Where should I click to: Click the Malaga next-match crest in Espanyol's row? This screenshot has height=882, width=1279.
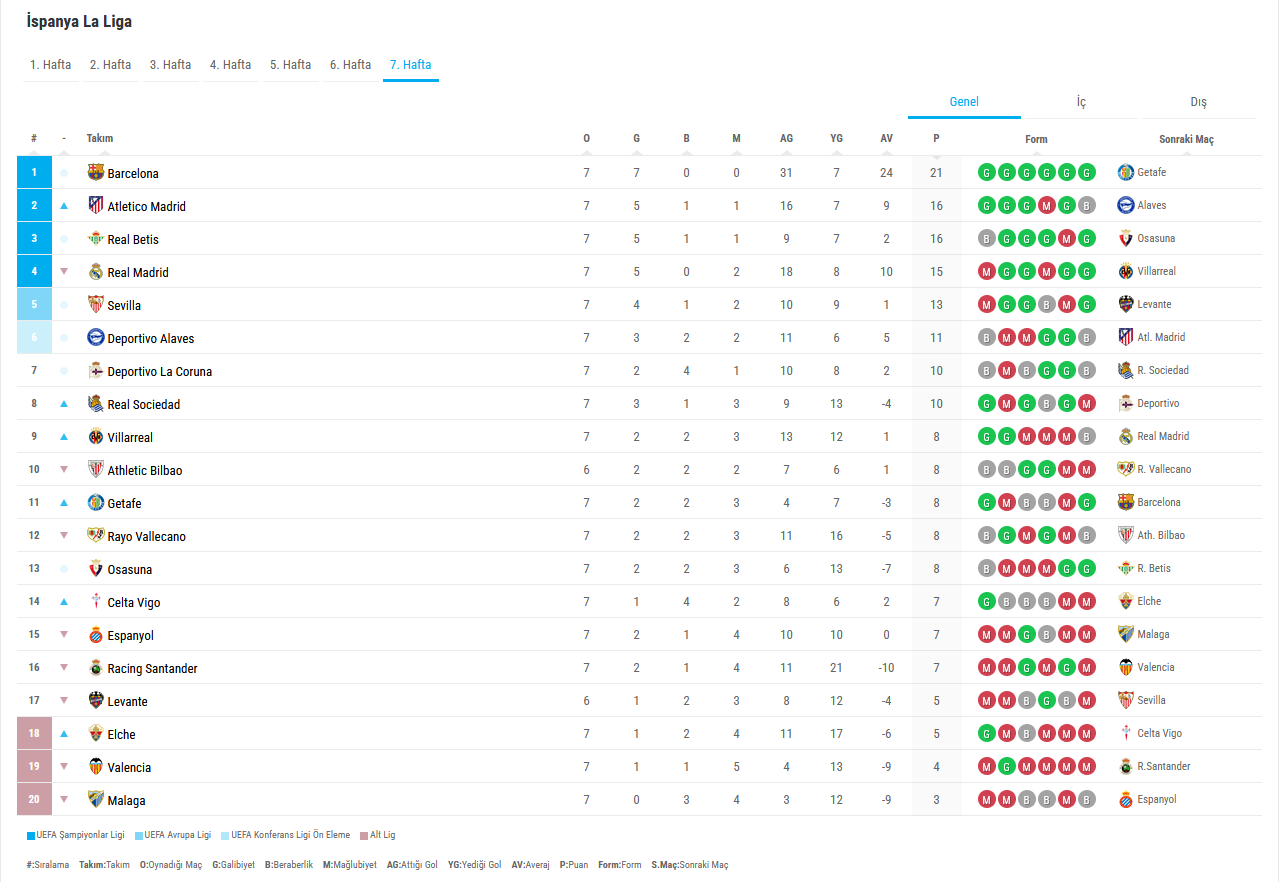[1126, 634]
